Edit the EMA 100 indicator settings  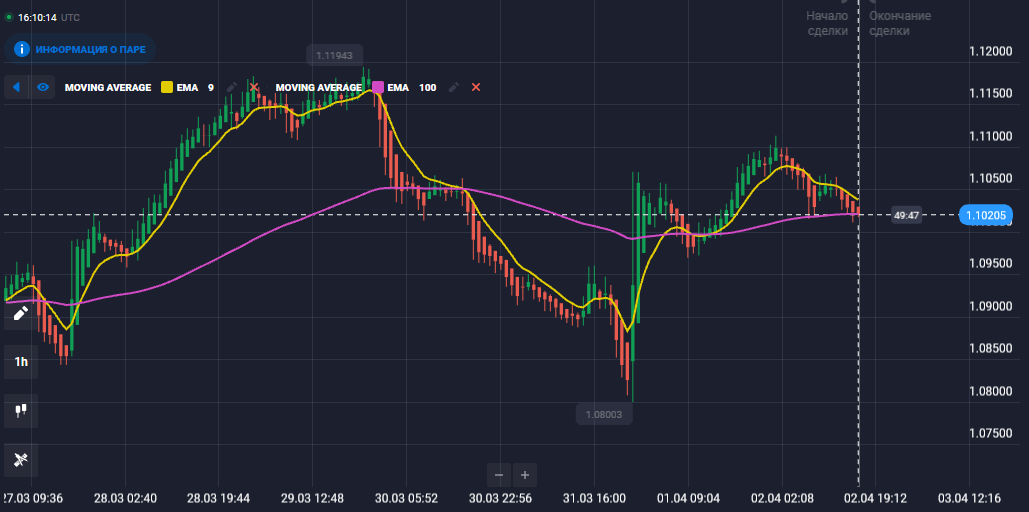point(454,88)
